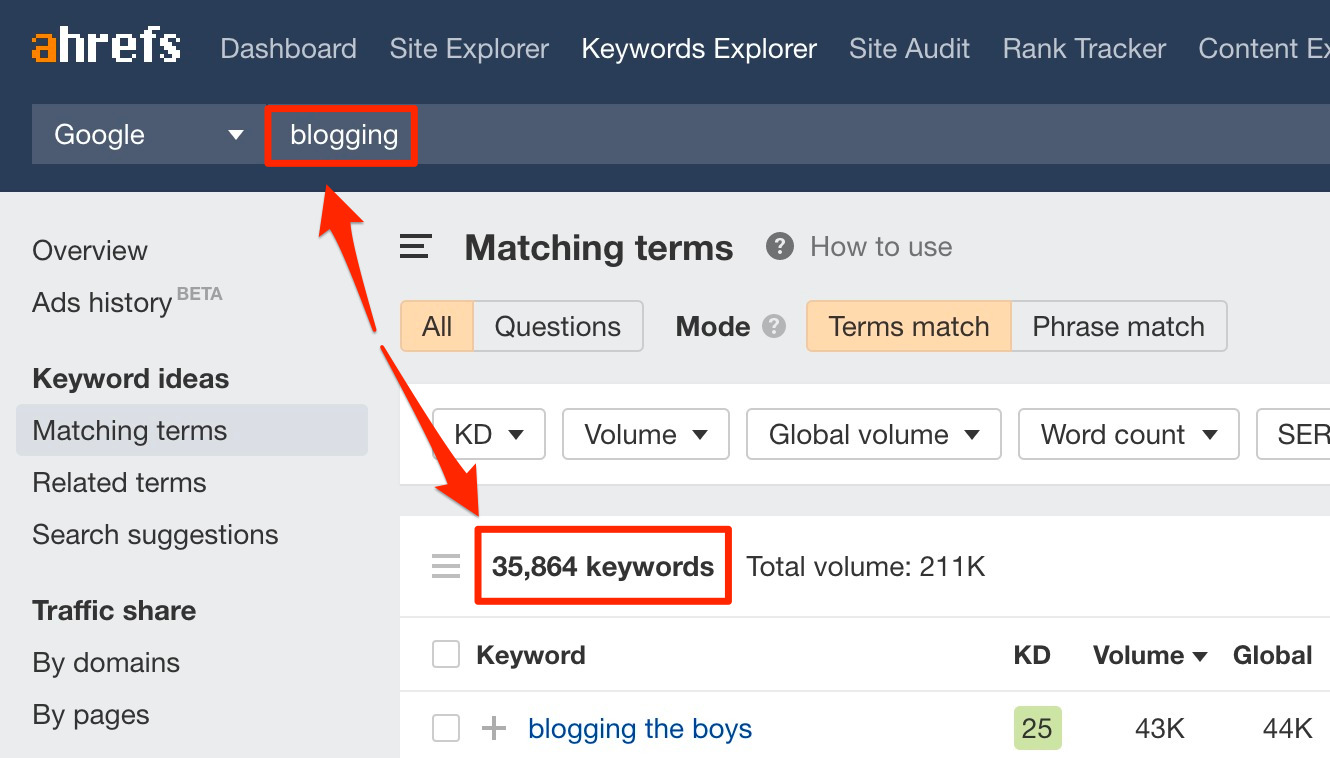This screenshot has height=758, width=1330.
Task: Click the question mark icon before How to use
Action: (x=780, y=247)
